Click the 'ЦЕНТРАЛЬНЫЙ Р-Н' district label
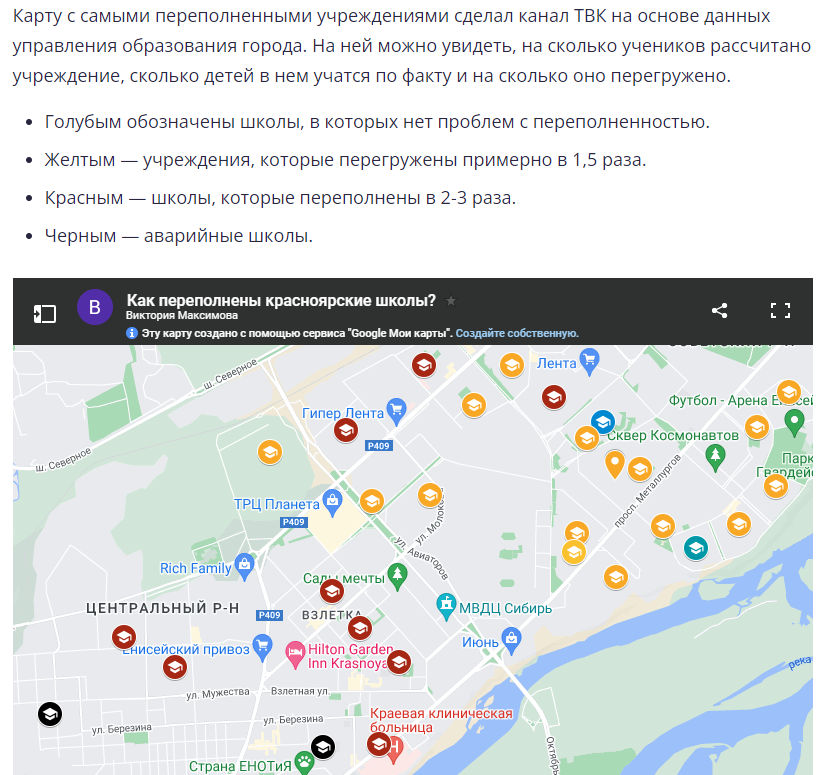 point(163,608)
